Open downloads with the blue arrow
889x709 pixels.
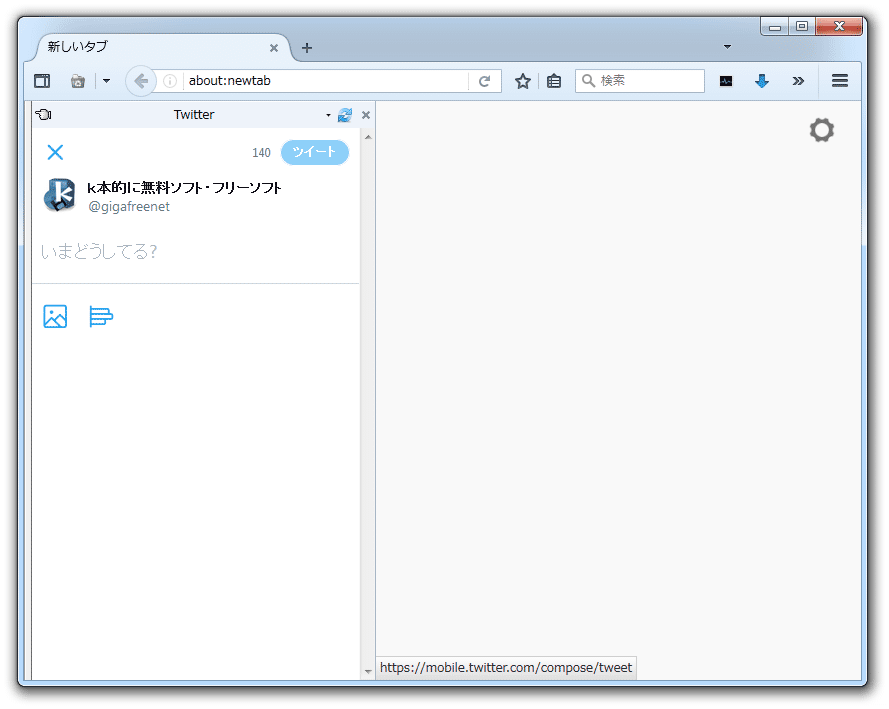tap(762, 81)
